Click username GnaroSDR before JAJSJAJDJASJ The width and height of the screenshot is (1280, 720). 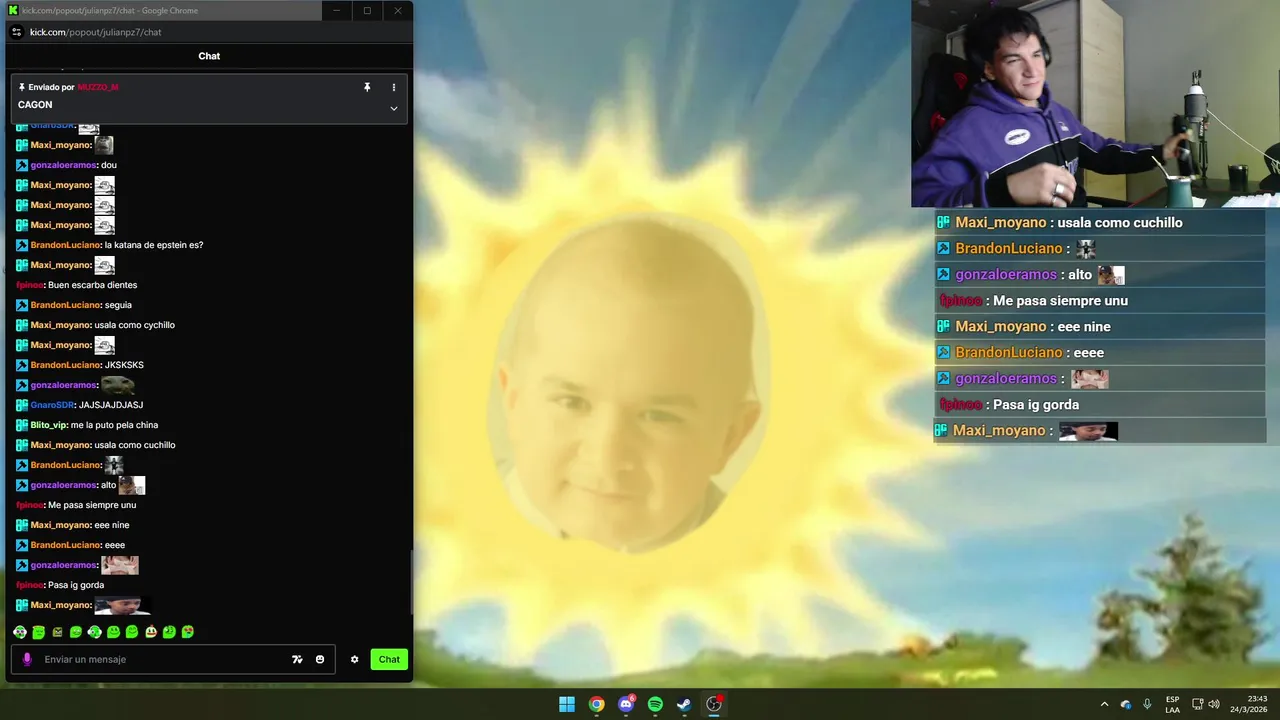(x=52, y=405)
